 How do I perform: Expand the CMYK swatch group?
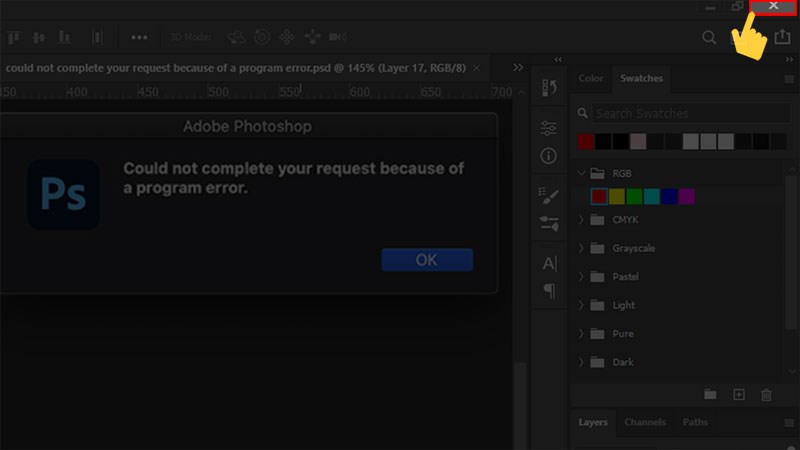(x=581, y=219)
